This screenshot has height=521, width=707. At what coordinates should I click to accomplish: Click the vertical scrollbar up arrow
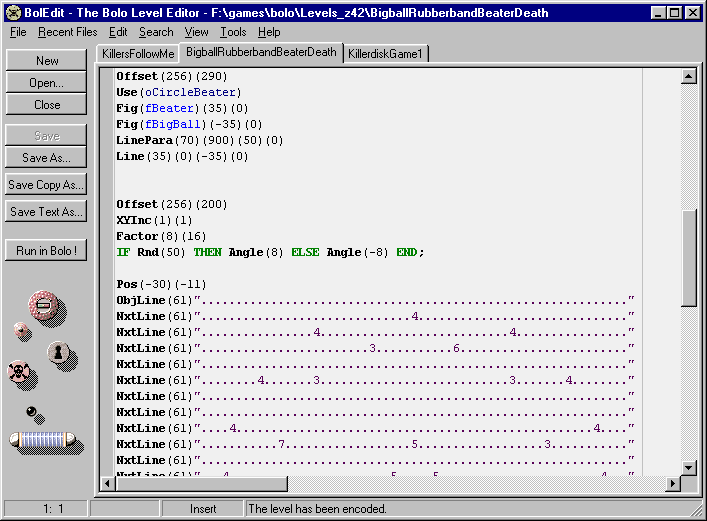(689, 76)
